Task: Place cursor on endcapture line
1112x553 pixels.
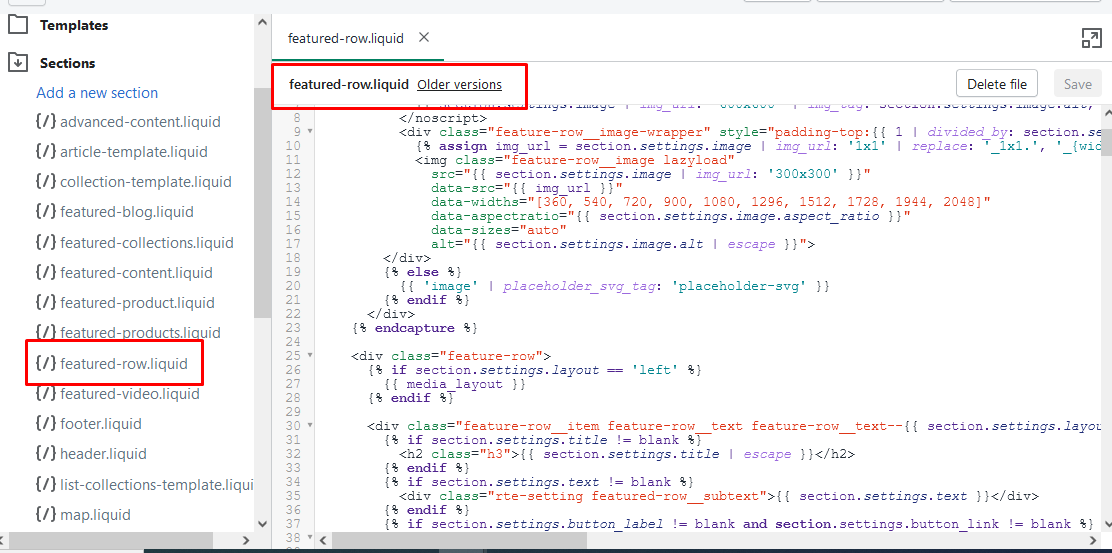Action: [x=414, y=328]
